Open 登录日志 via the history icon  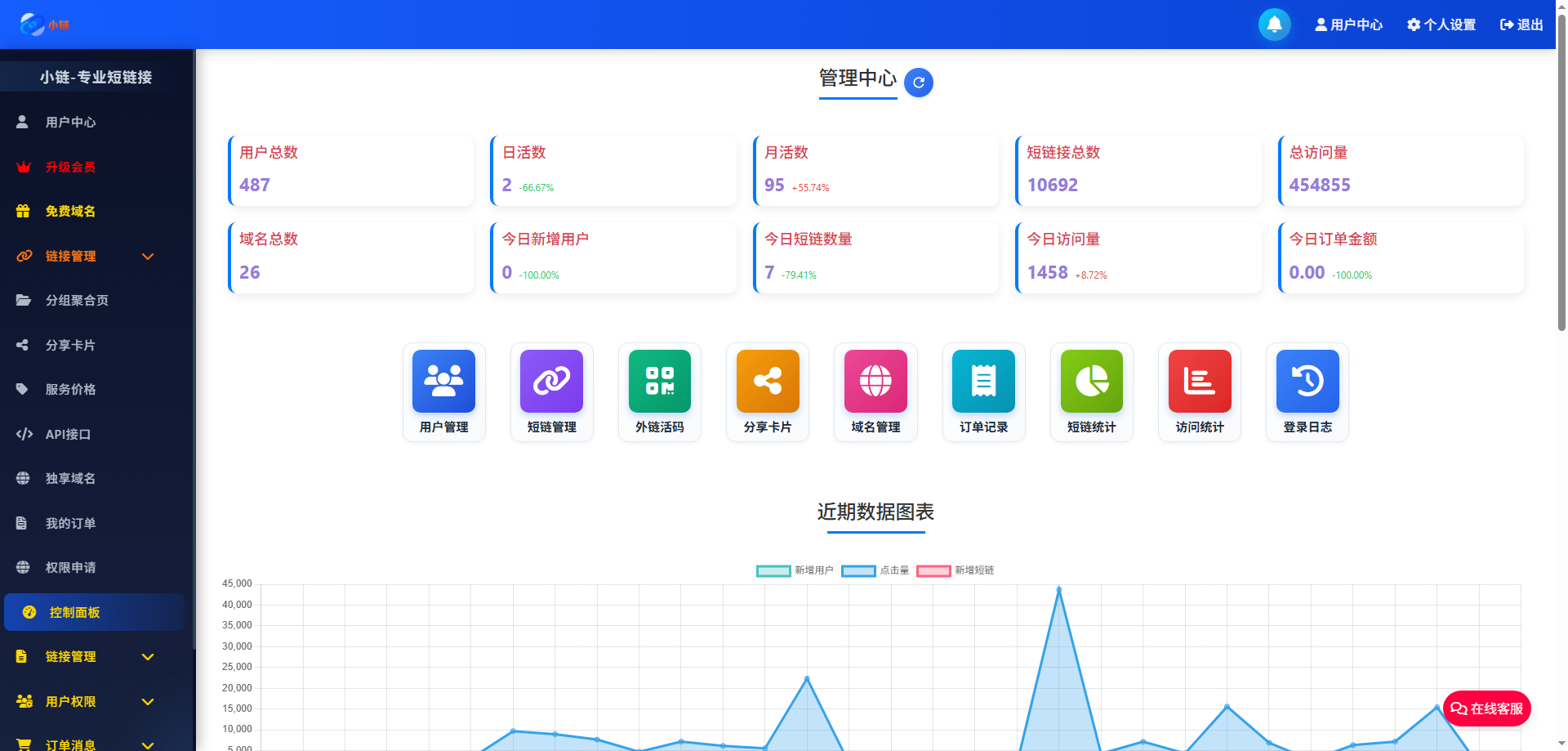1306,392
